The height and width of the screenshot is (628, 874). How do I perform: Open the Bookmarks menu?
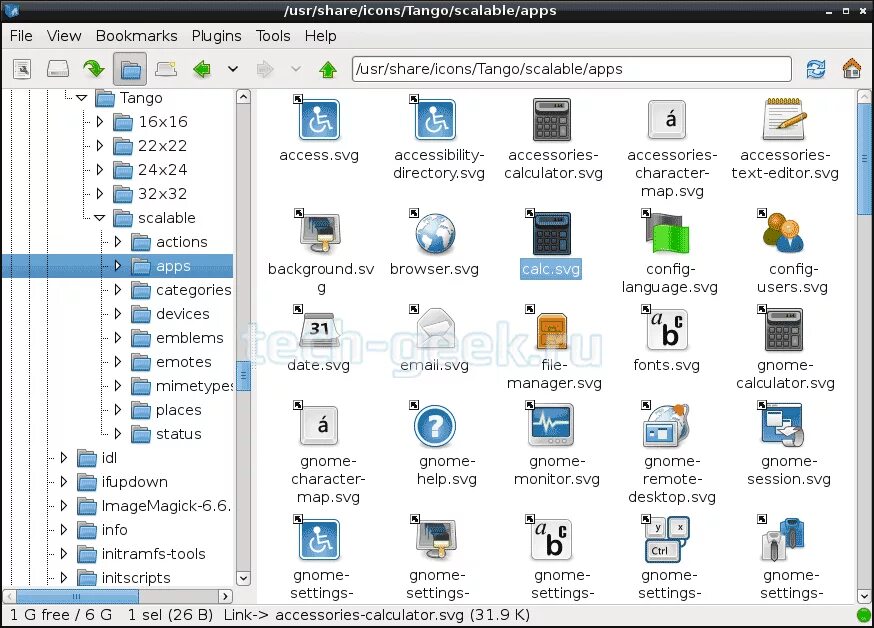[137, 36]
